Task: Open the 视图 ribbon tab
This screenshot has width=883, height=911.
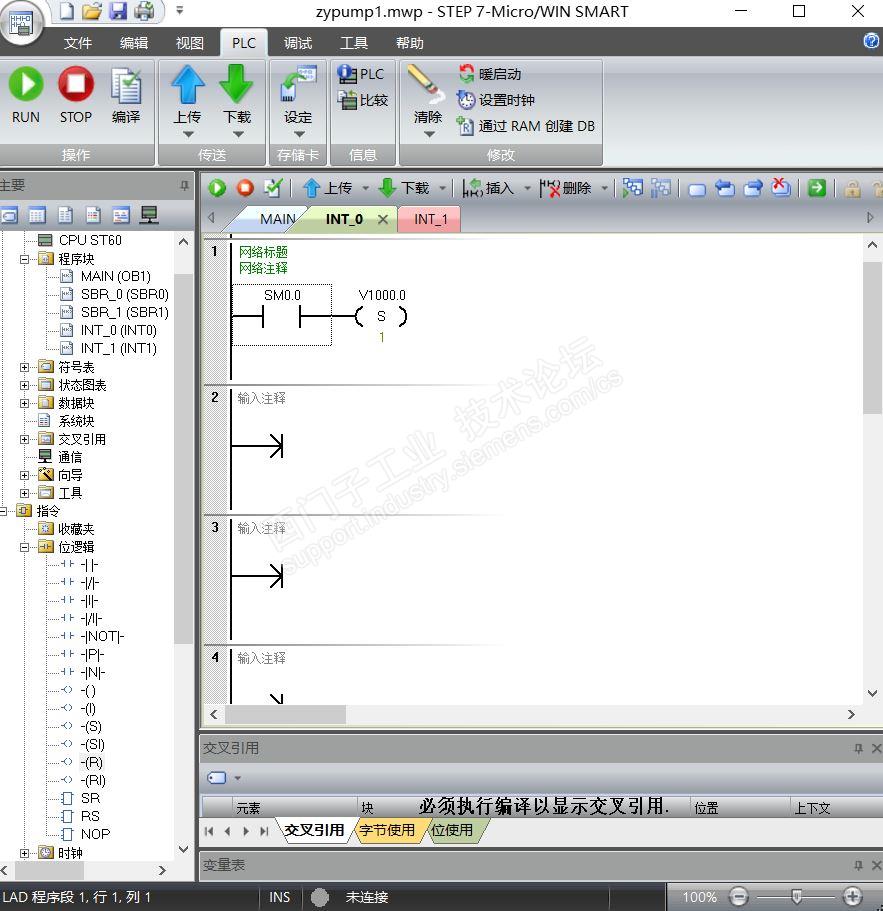Action: (x=190, y=43)
